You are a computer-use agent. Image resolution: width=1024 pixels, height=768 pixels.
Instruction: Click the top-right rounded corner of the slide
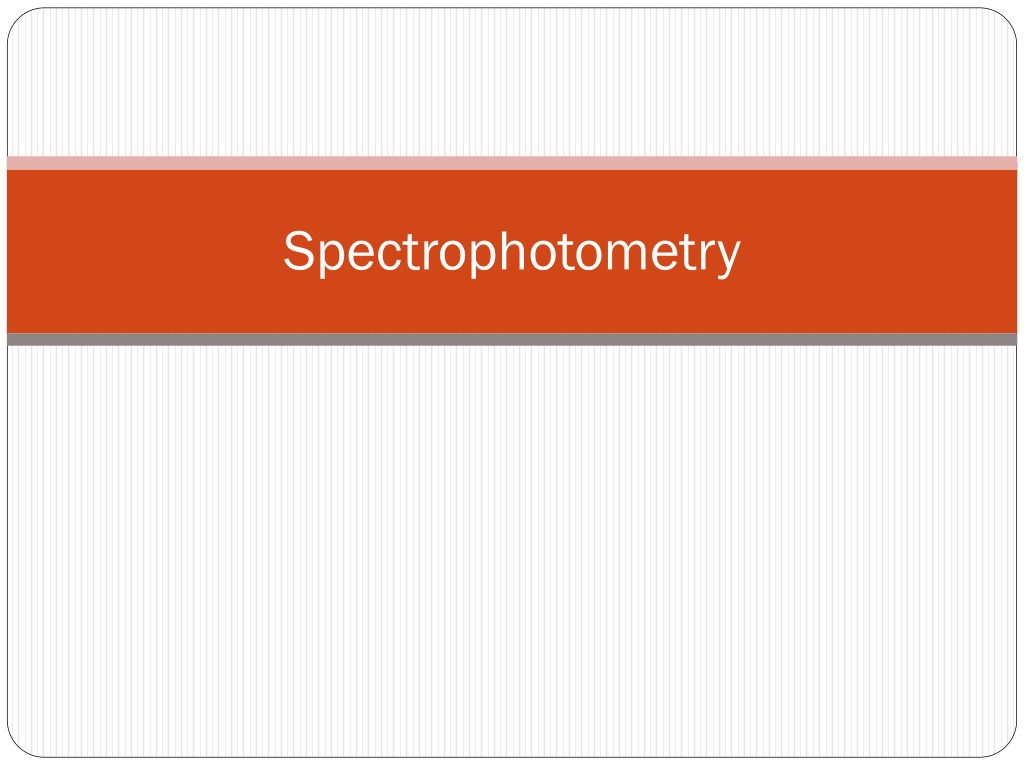tap(1002, 22)
